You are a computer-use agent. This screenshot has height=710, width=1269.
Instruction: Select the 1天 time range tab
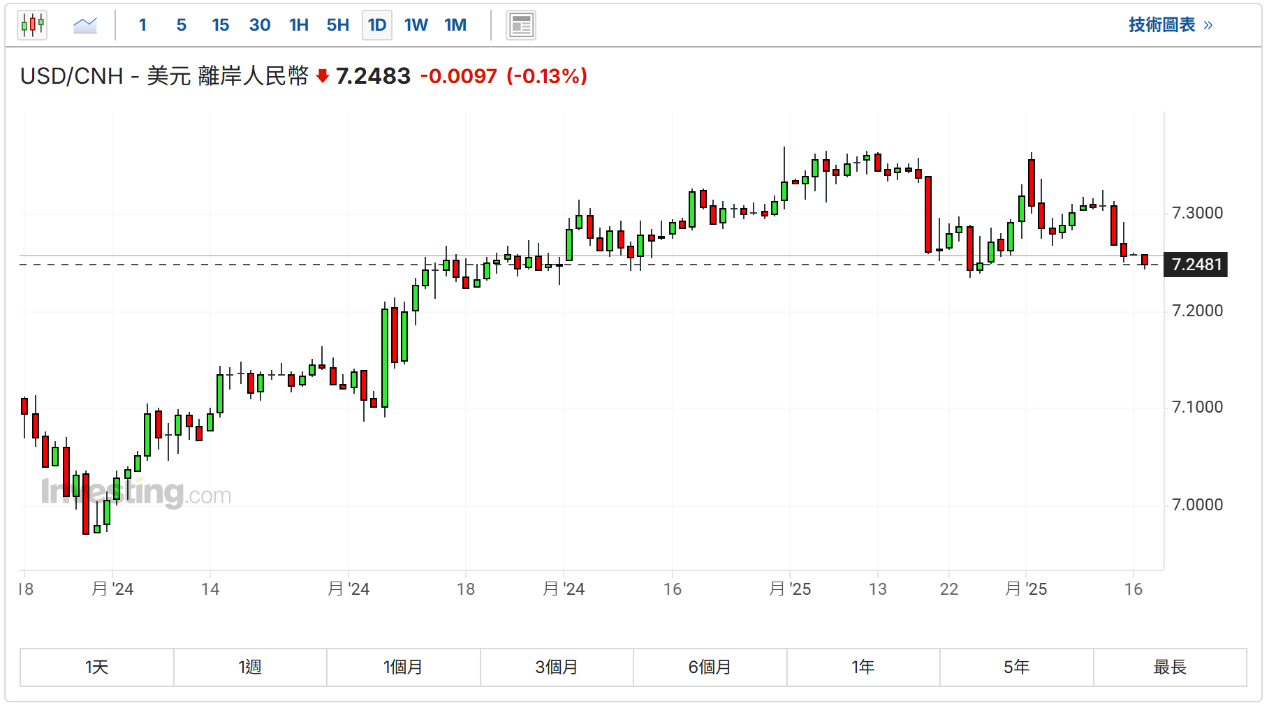point(97,667)
